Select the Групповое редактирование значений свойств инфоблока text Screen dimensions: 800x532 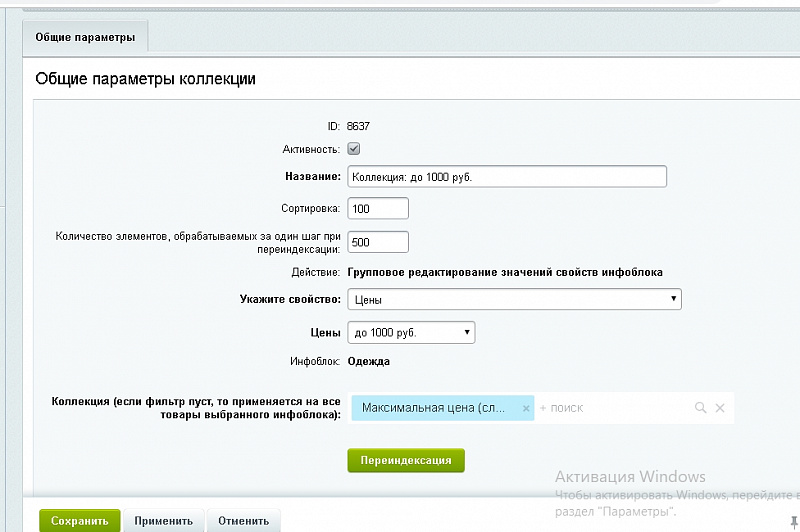click(505, 272)
